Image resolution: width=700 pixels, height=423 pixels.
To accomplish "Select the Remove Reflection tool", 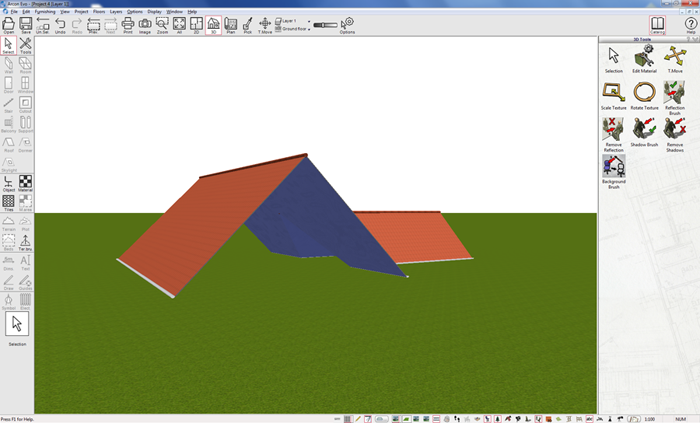I will 614,134.
